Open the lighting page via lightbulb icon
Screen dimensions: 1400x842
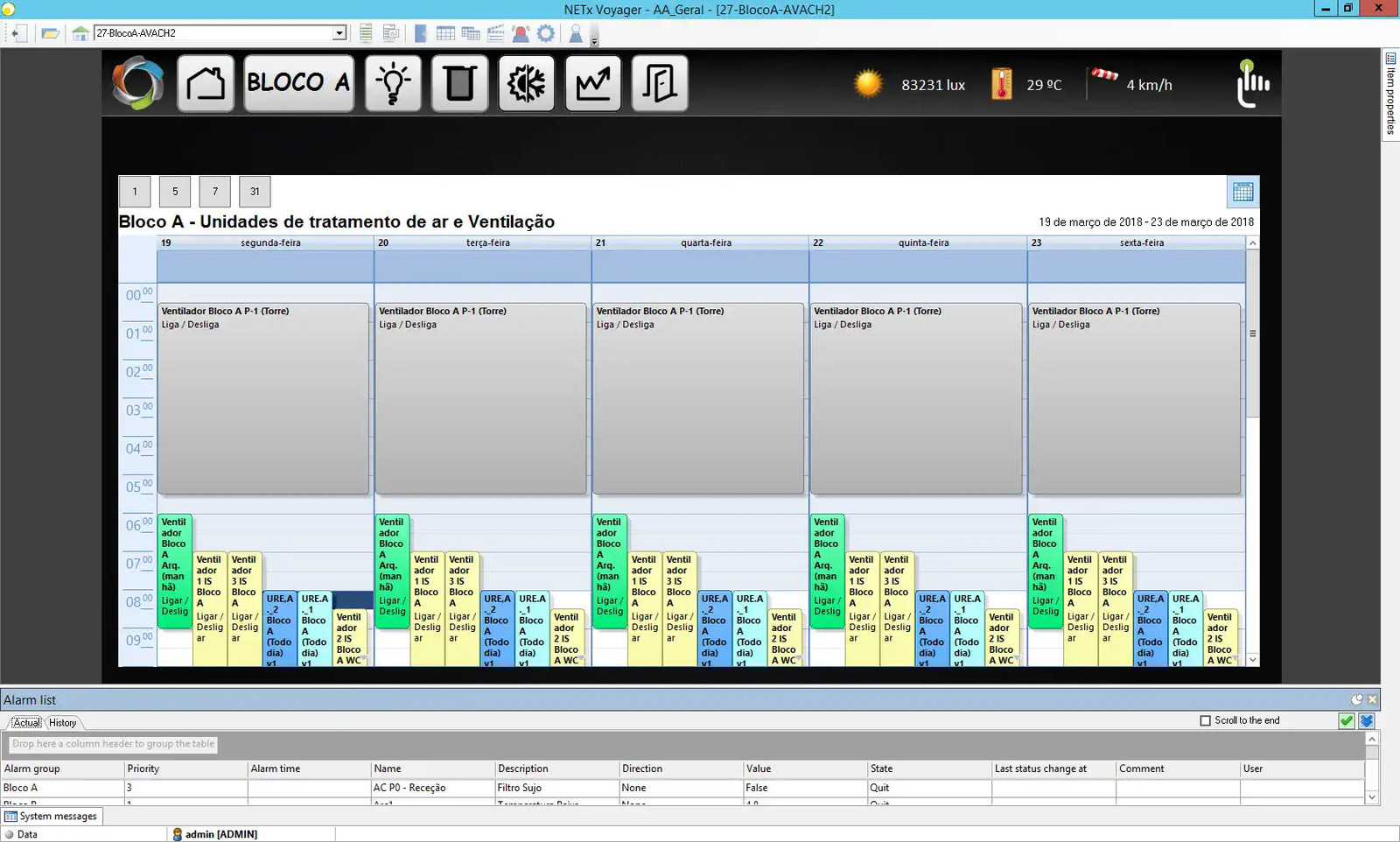point(393,84)
